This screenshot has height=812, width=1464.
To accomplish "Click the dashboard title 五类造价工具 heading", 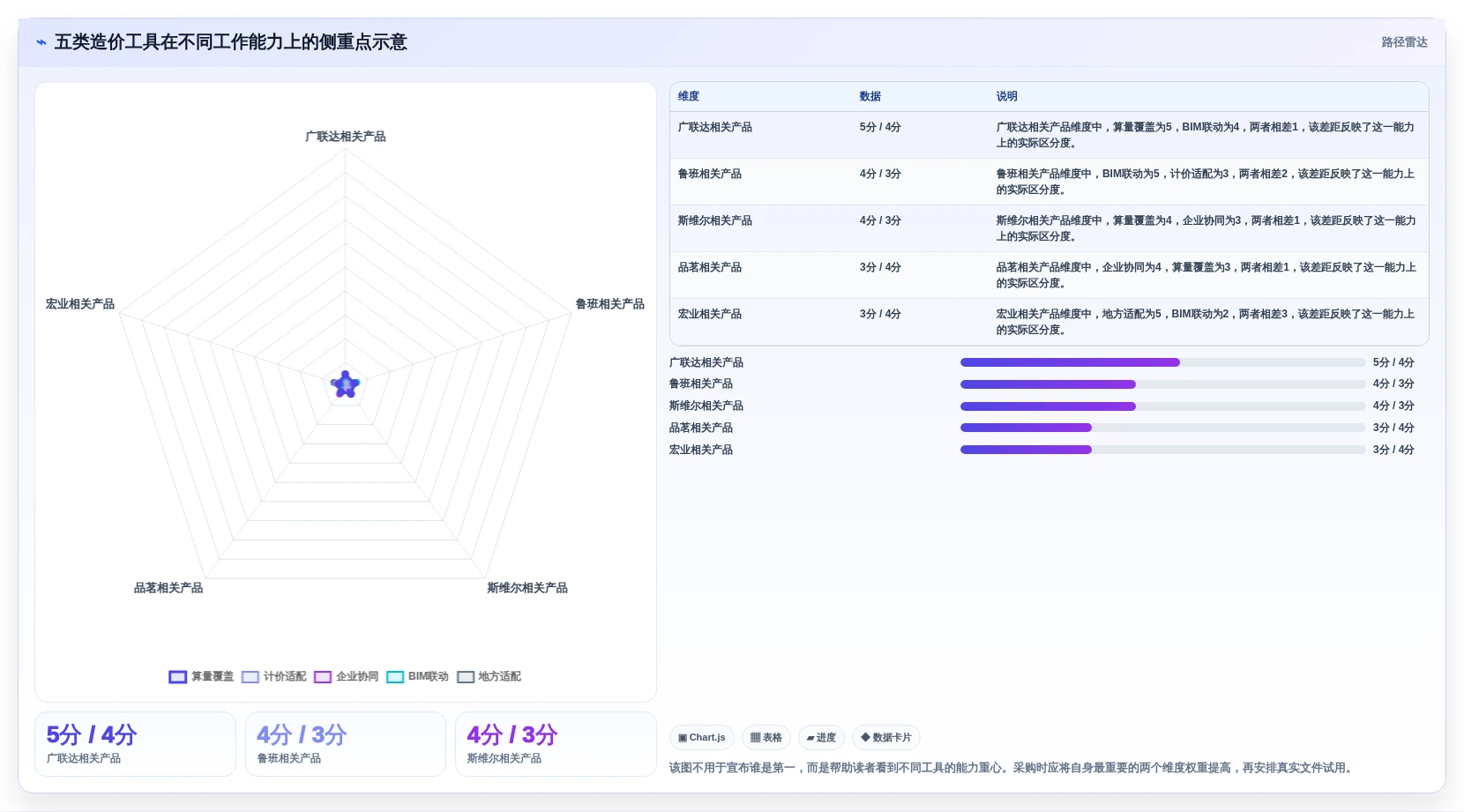I will pos(230,42).
